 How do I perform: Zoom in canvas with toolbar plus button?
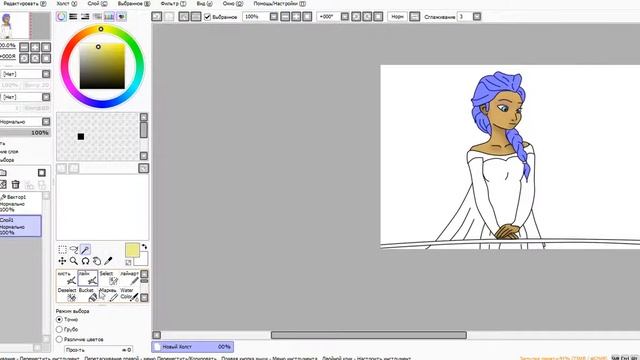tap(296, 17)
